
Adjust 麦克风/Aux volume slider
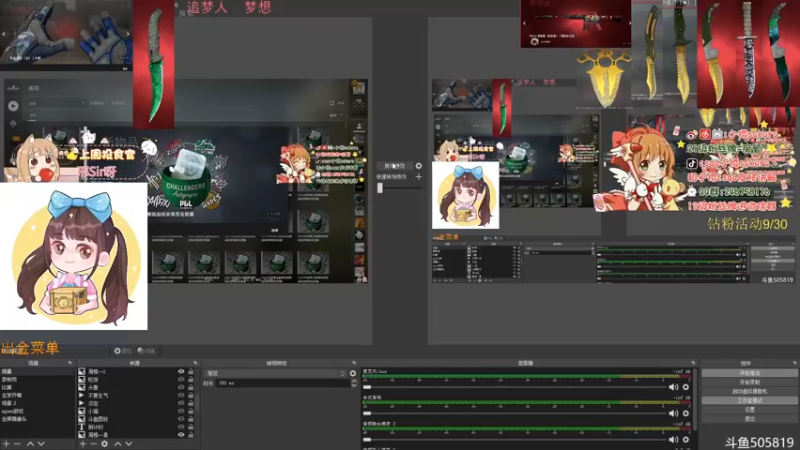point(514,387)
